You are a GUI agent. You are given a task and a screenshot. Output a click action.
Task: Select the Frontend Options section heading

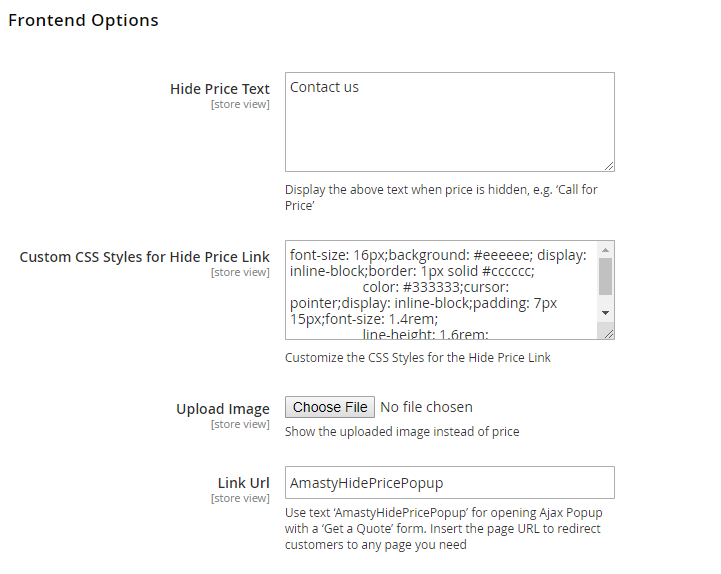83,20
